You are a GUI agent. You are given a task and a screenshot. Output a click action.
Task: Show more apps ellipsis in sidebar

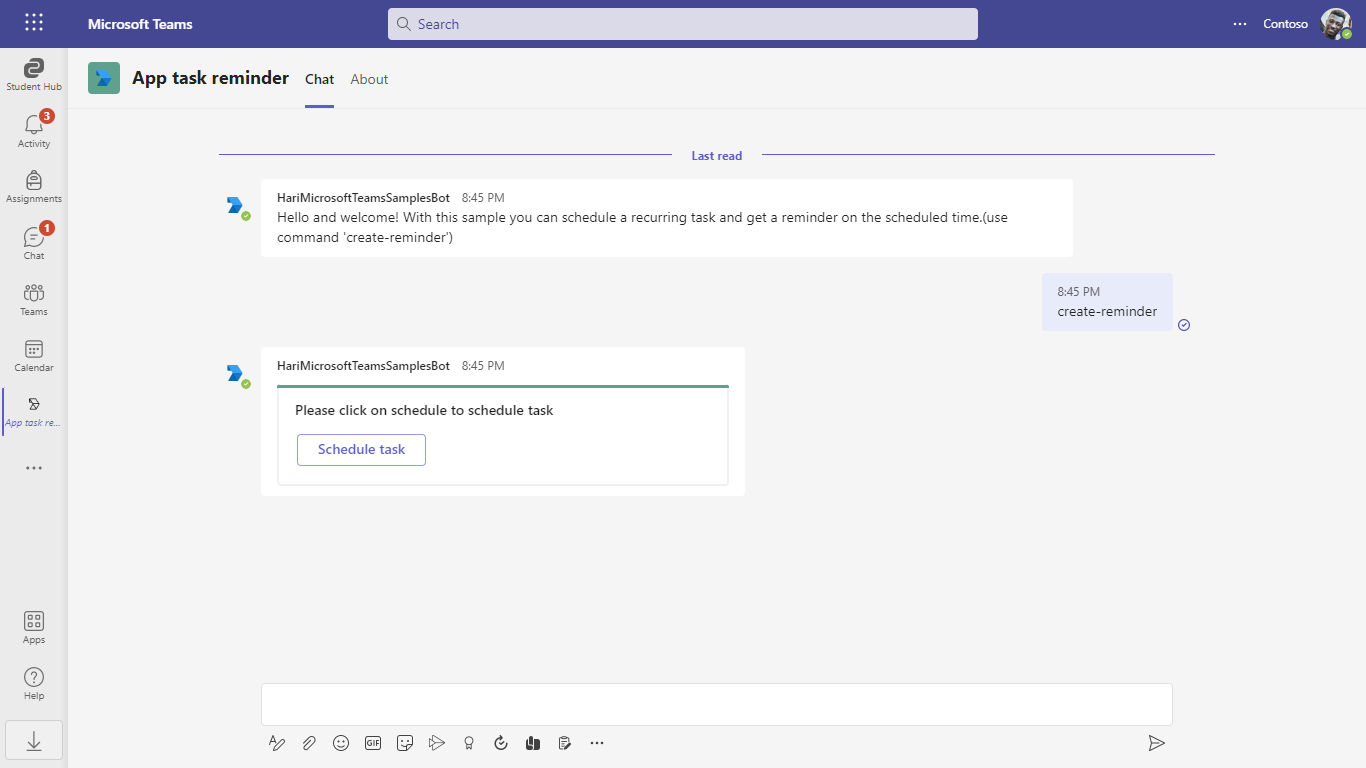(34, 468)
